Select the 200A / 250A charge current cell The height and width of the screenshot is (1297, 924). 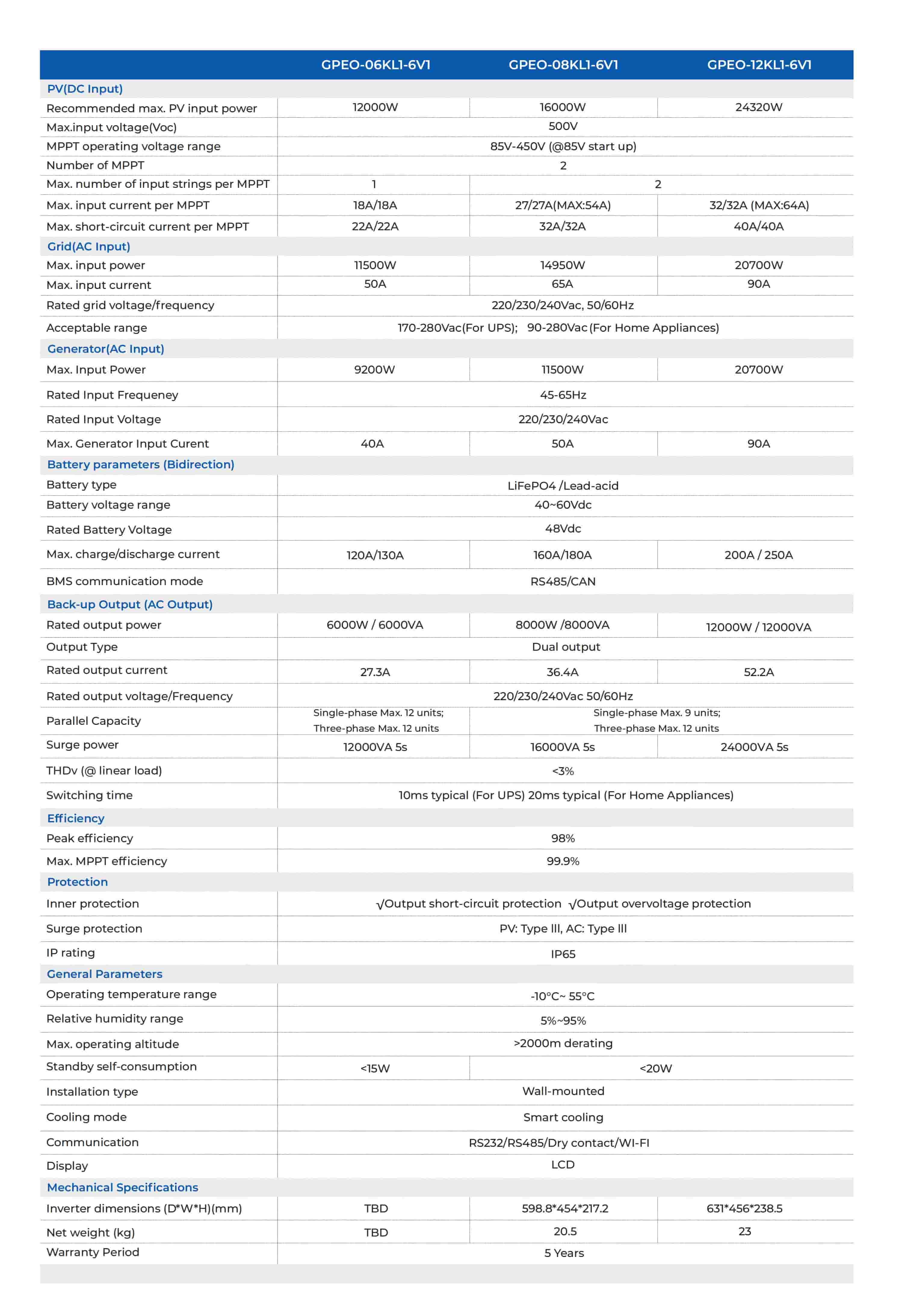[759, 555]
